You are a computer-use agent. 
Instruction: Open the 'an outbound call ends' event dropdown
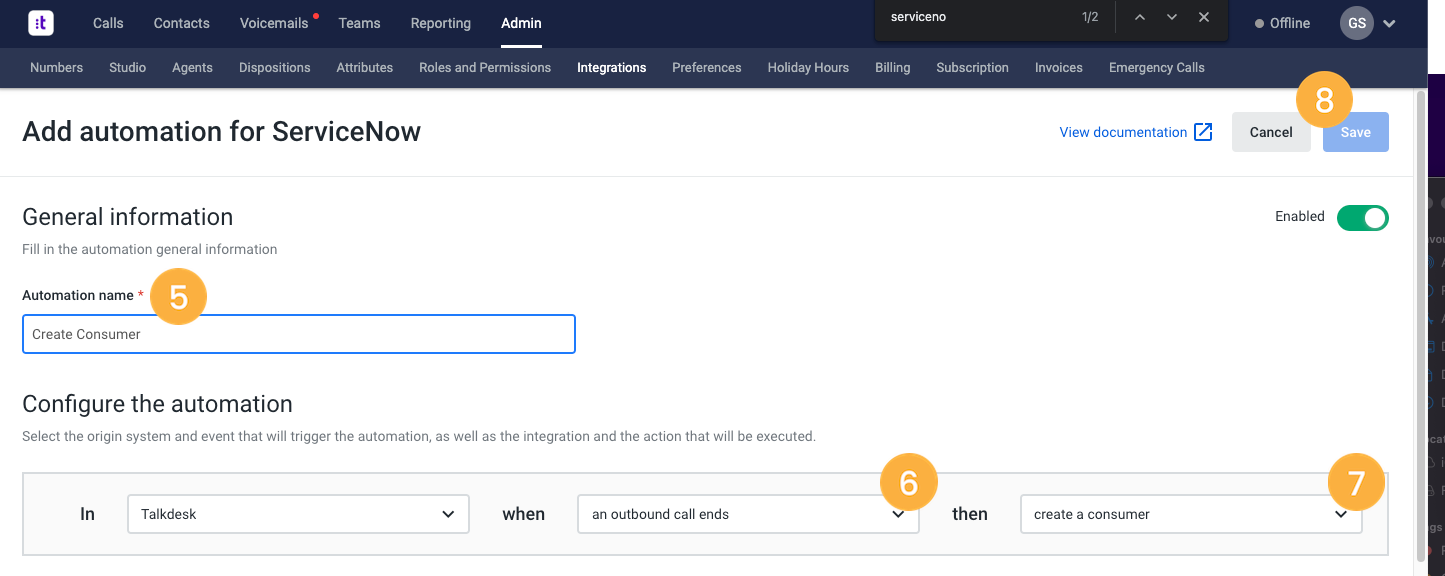pyautogui.click(x=748, y=514)
